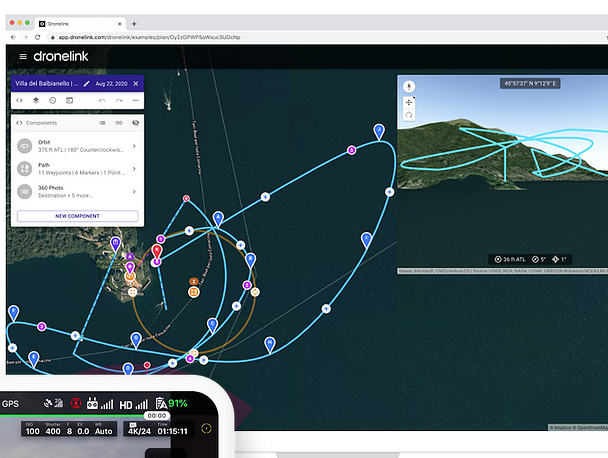Select the Orbit component icon
This screenshot has width=608, height=458.
(x=24, y=146)
